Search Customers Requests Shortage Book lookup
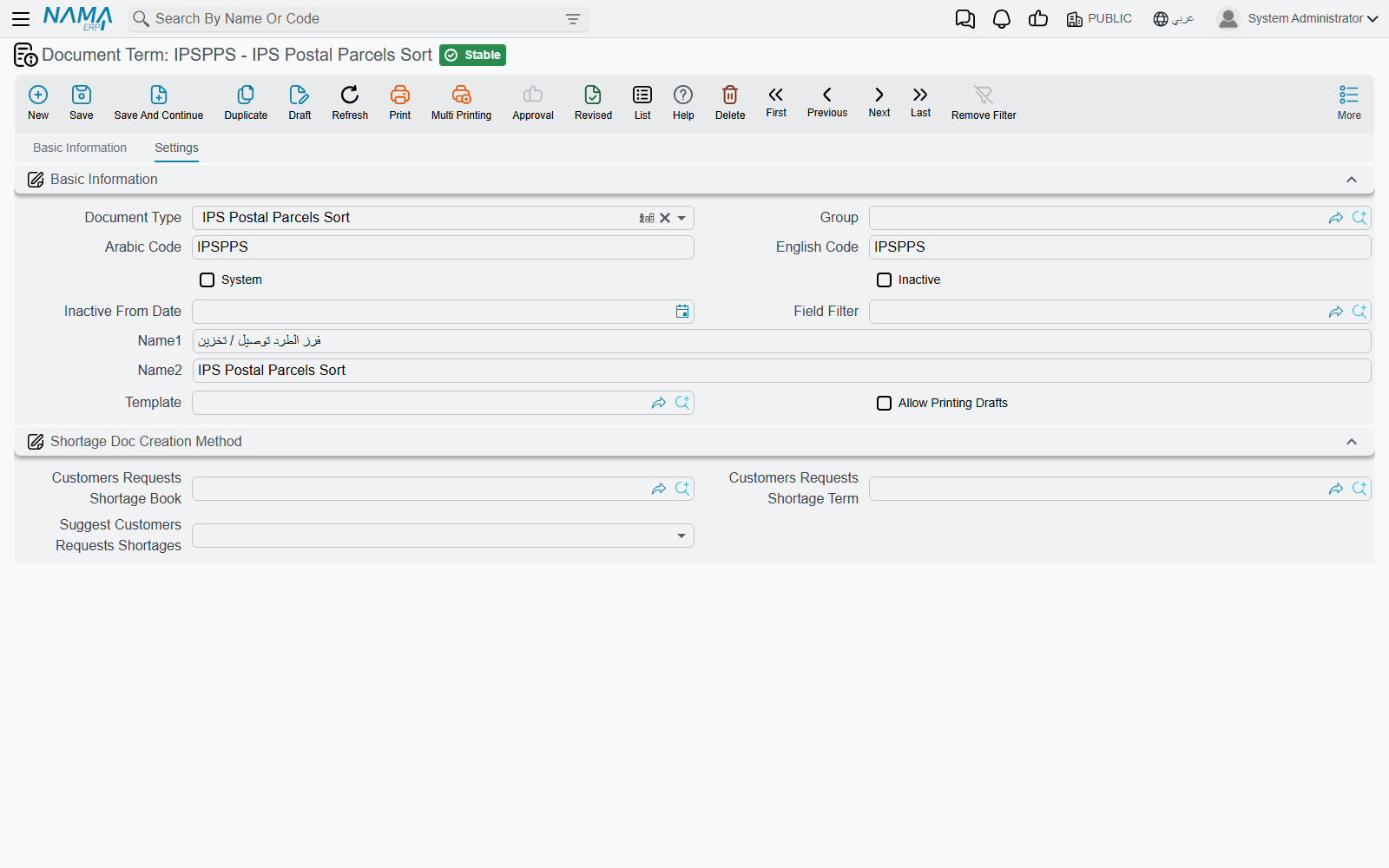 click(682, 489)
